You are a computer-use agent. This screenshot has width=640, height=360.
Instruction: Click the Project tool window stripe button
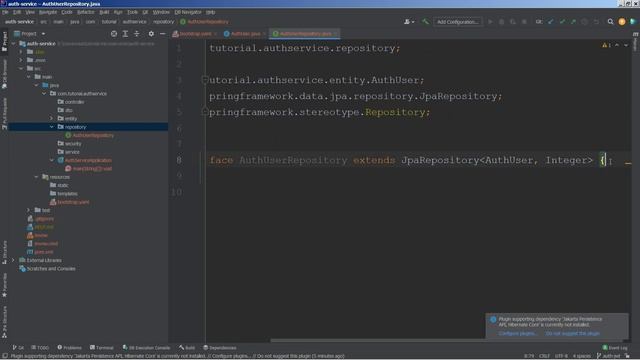4,41
